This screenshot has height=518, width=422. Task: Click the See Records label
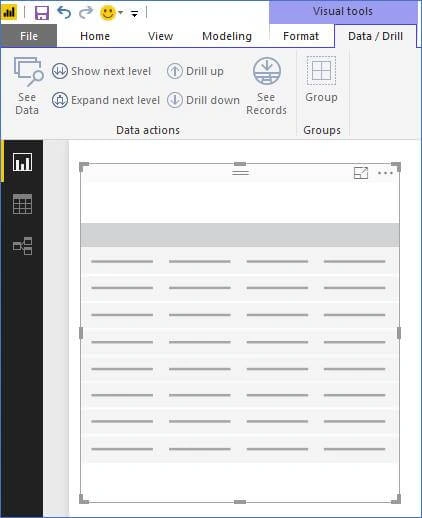tap(266, 104)
